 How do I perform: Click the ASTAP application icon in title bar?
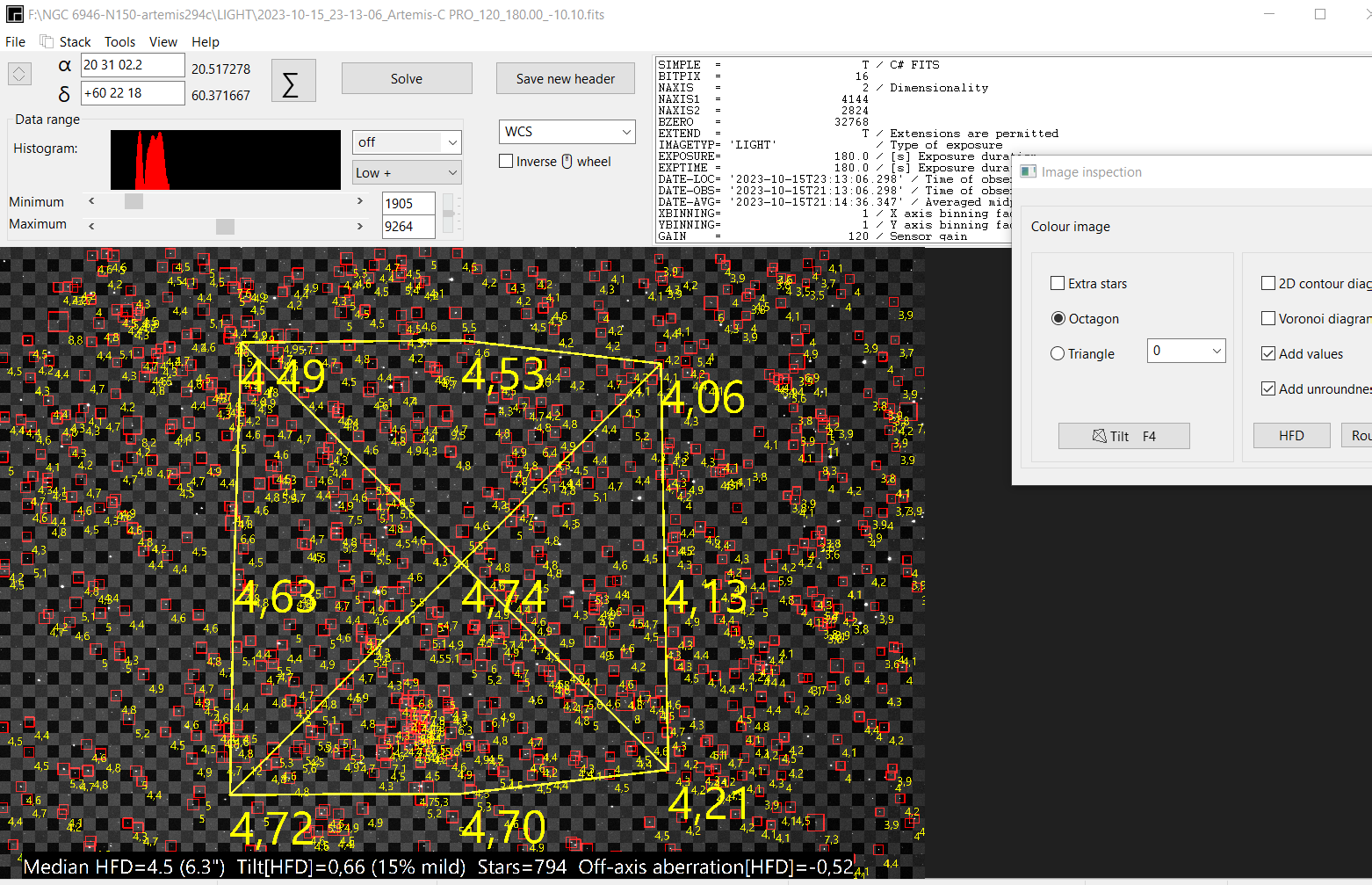(14, 15)
